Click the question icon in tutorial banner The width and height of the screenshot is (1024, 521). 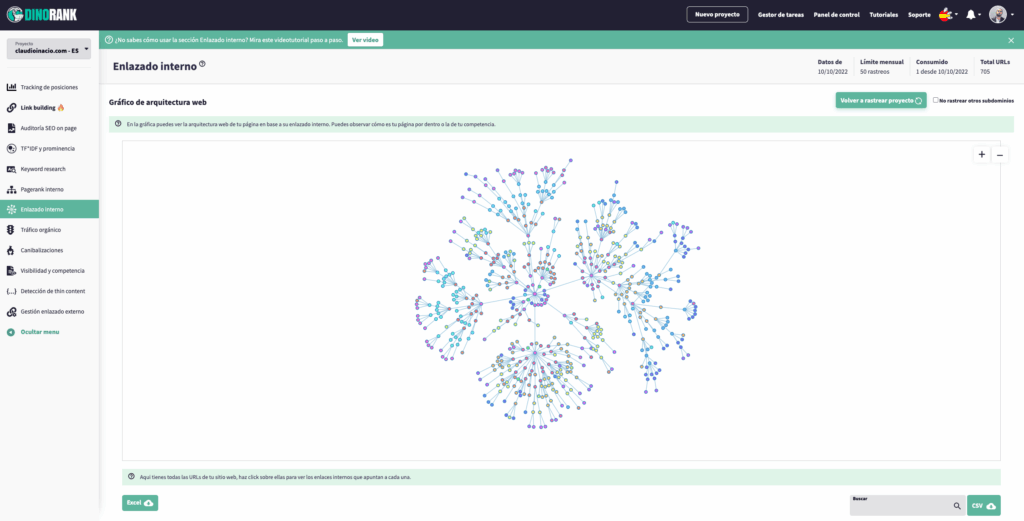click(x=108, y=40)
